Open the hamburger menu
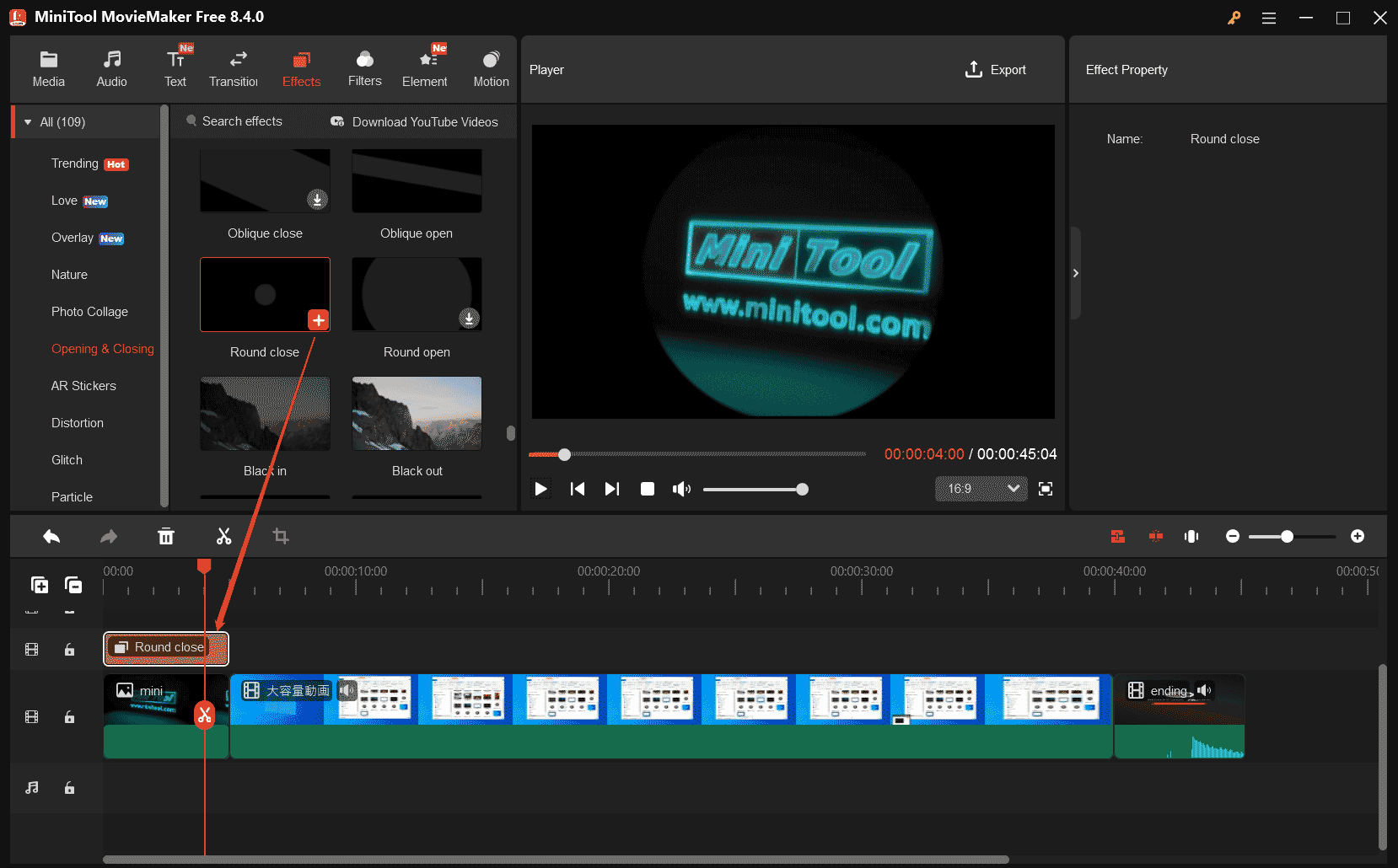Viewport: 1398px width, 868px height. (1268, 17)
